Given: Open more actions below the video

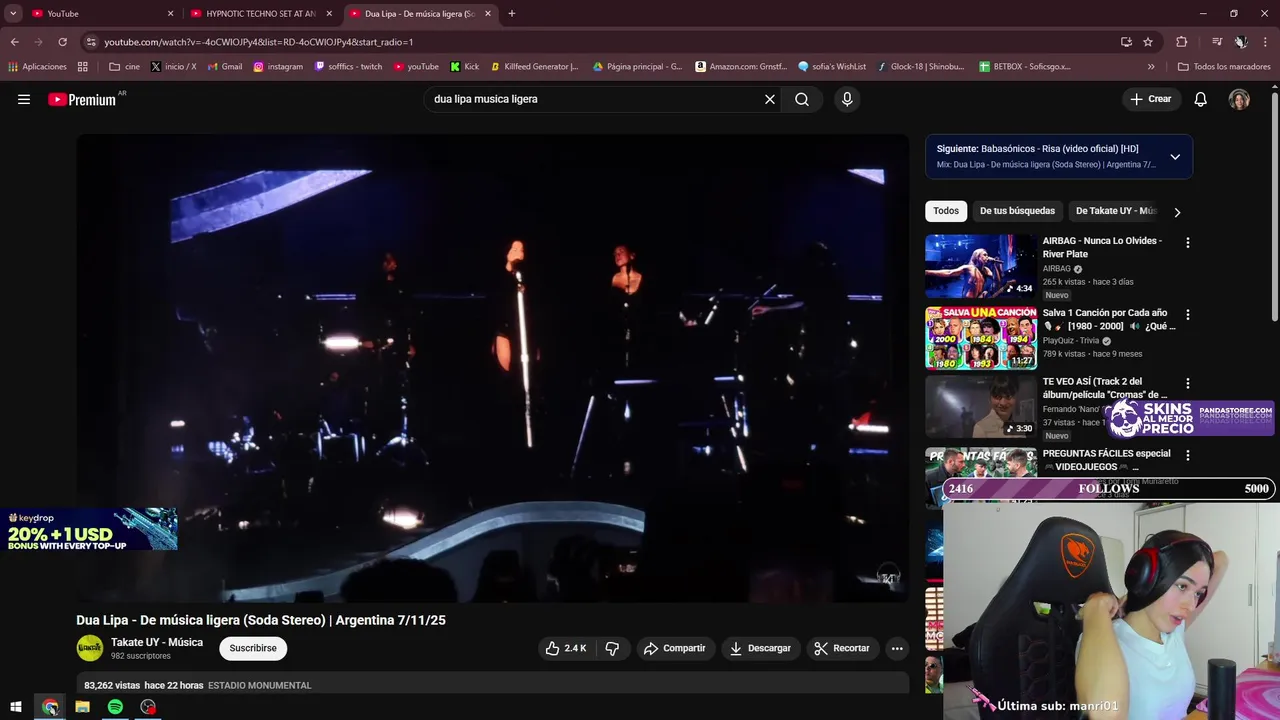Looking at the screenshot, I should coord(897,648).
